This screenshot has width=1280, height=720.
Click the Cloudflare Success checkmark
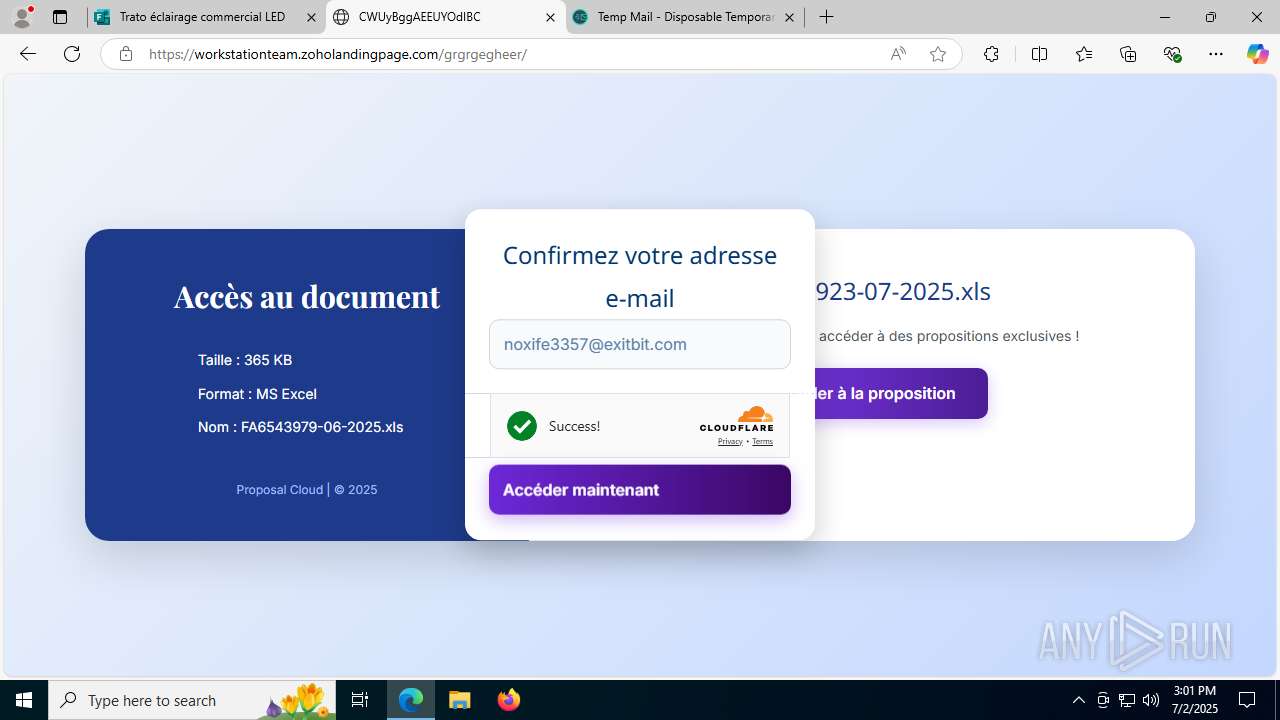(x=522, y=426)
